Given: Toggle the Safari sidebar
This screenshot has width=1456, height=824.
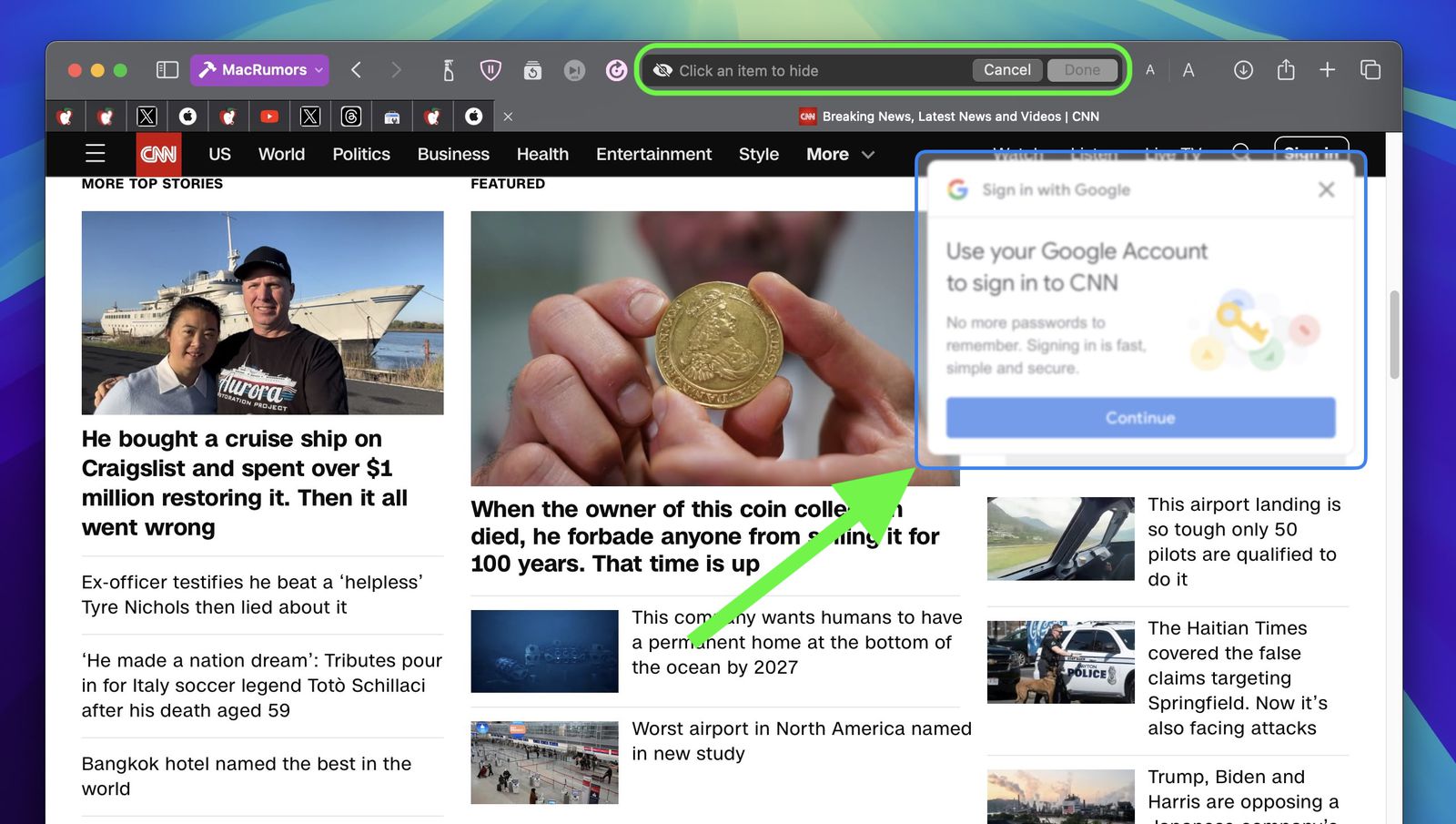Looking at the screenshot, I should click(x=167, y=70).
